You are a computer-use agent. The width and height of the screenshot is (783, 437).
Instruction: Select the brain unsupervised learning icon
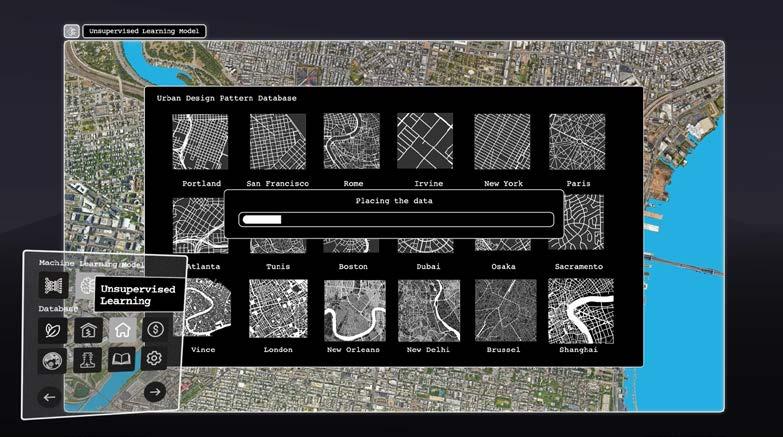[x=86, y=285]
